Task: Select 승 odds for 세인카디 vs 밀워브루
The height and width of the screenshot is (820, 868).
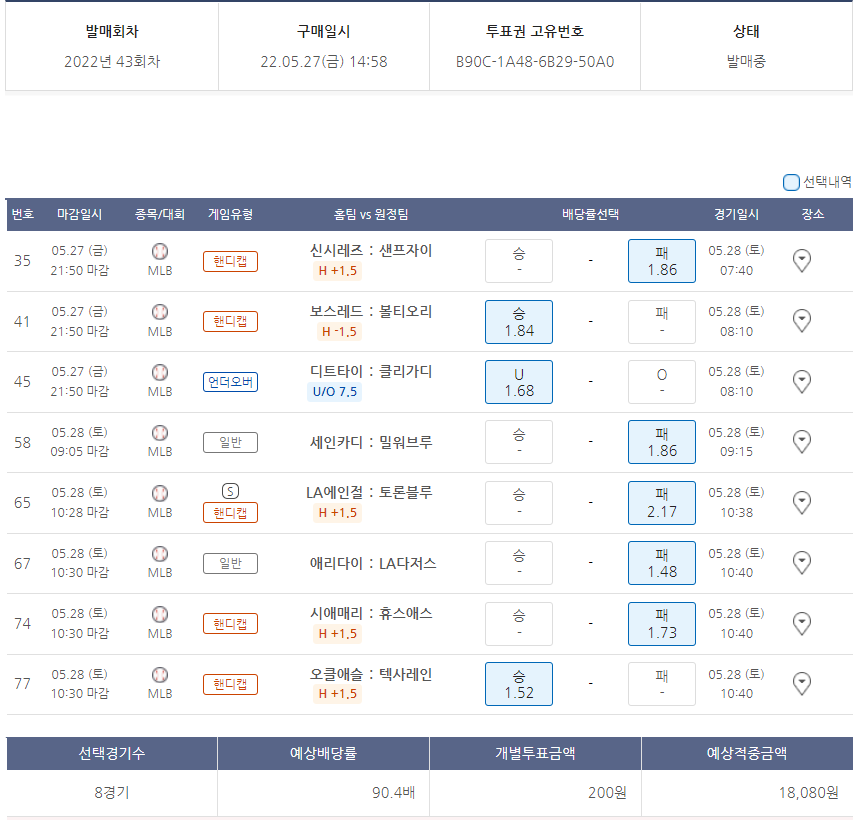Action: point(519,442)
